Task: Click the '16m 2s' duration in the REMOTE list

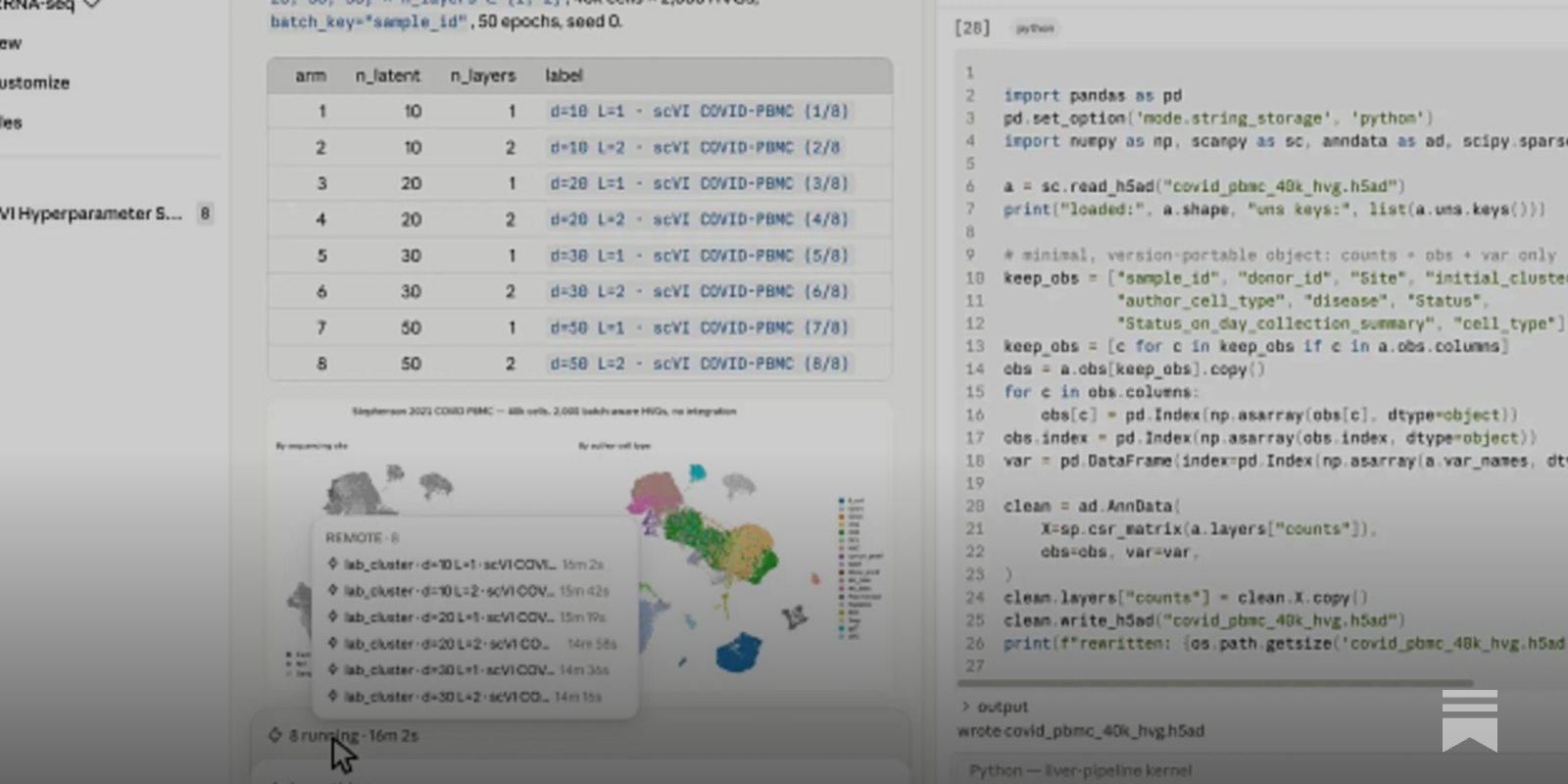Action: 583,564
